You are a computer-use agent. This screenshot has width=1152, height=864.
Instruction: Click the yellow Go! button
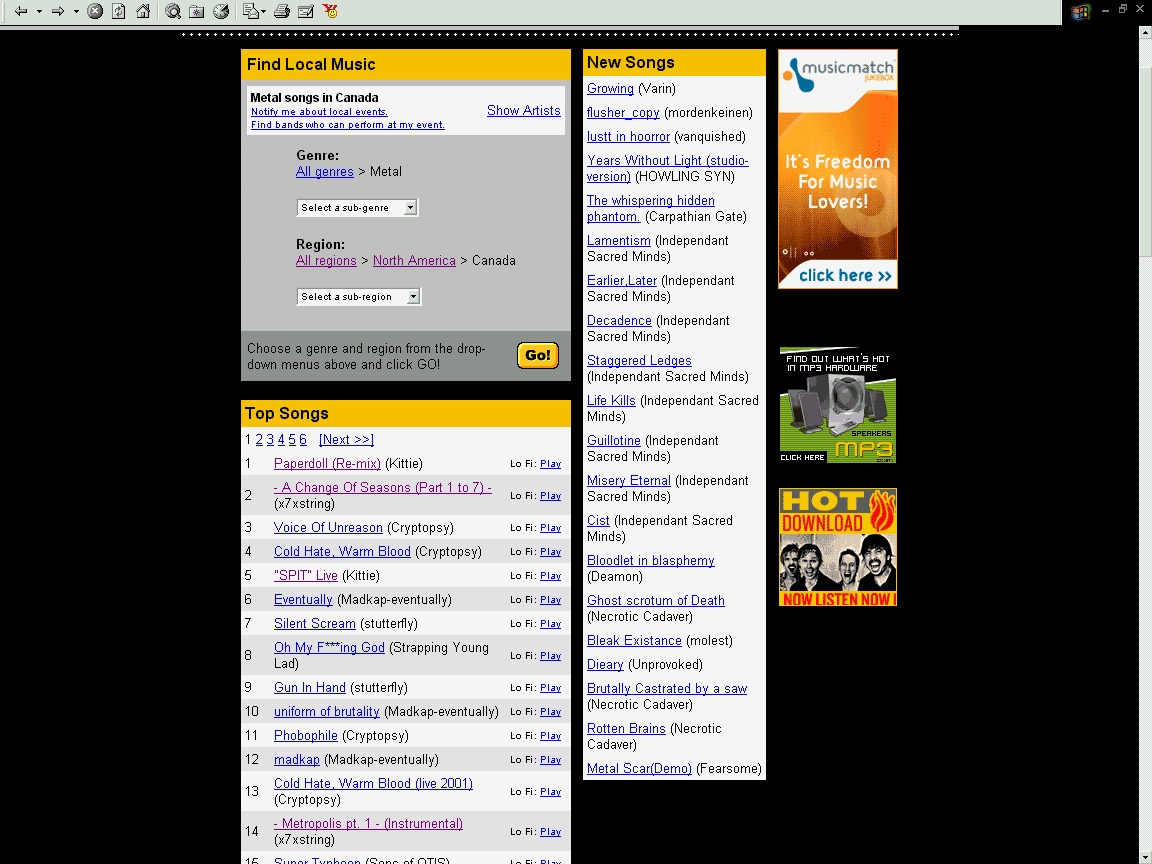pyautogui.click(x=538, y=356)
